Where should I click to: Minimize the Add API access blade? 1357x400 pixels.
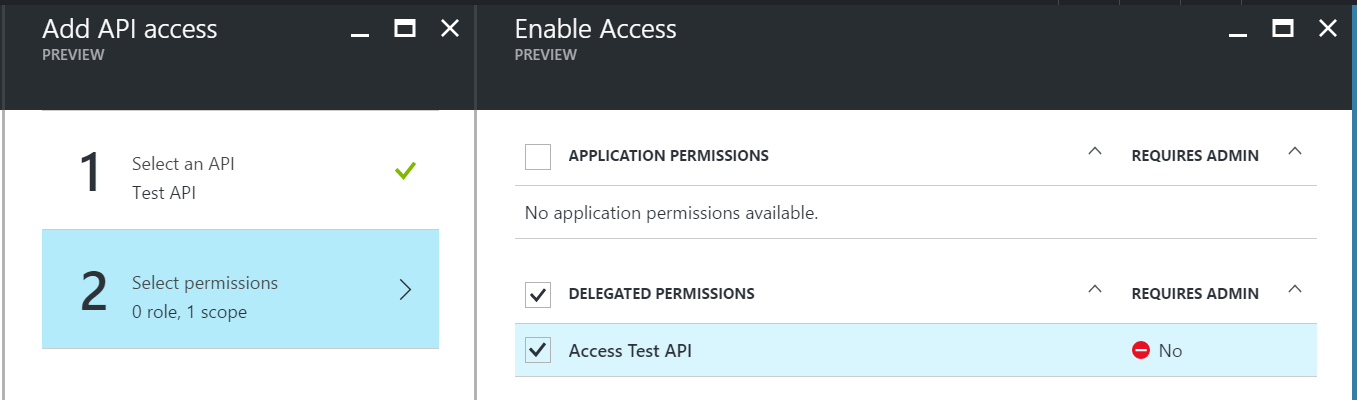click(360, 30)
